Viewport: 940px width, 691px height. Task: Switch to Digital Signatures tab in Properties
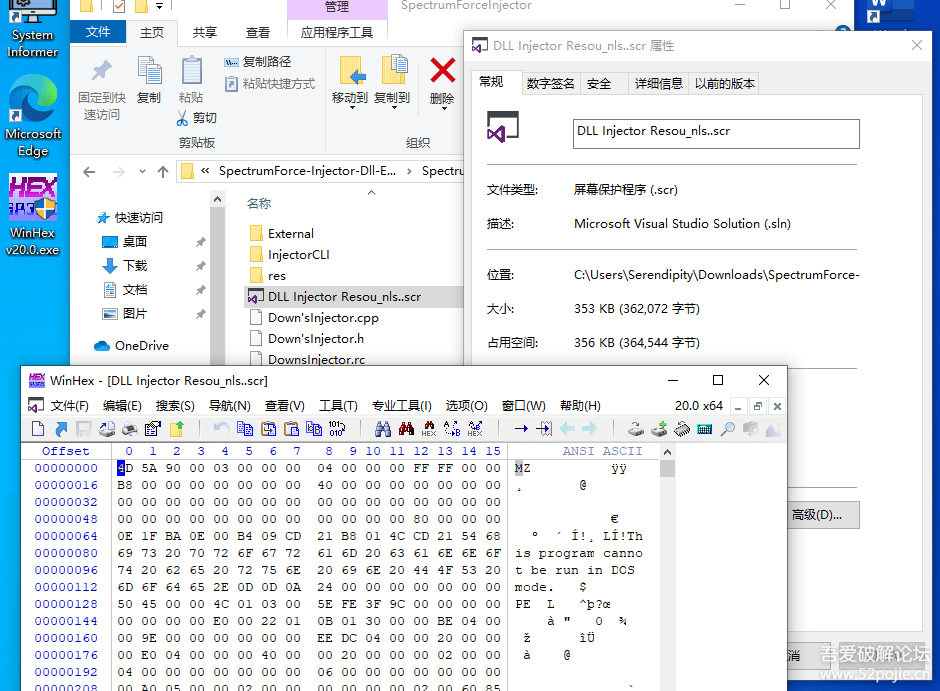coord(550,83)
